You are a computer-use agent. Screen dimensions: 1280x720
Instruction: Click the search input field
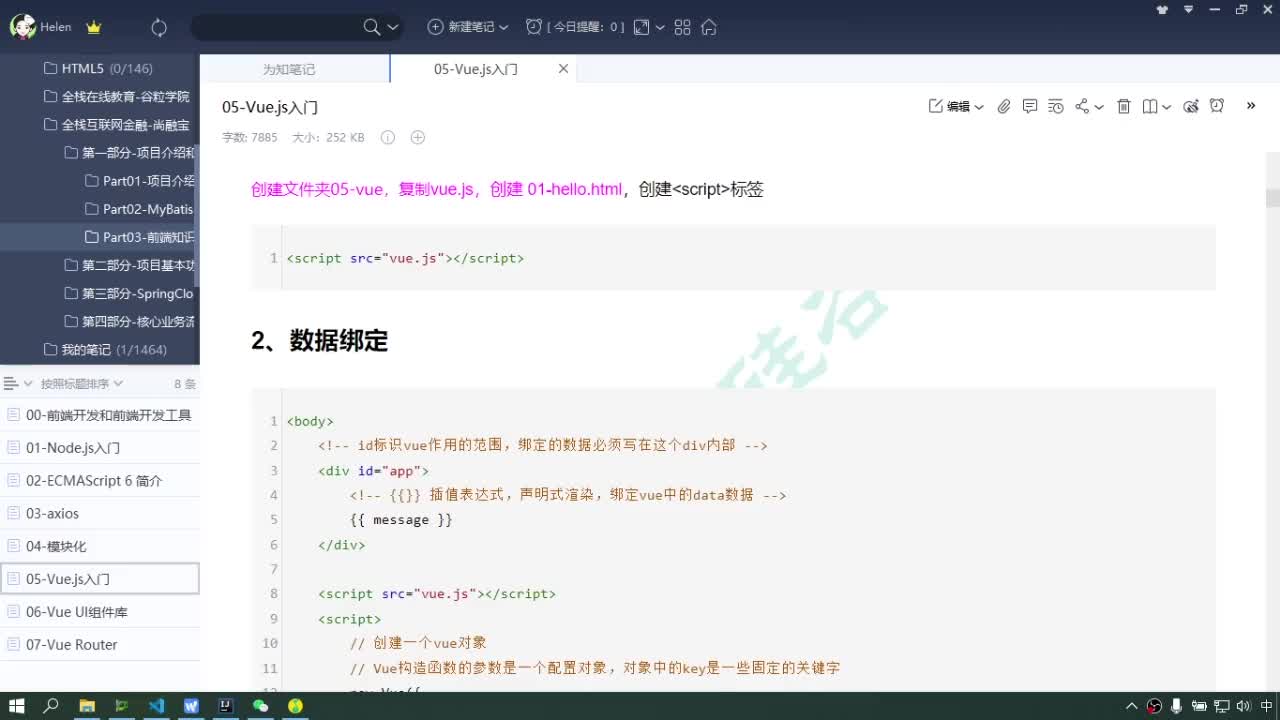click(277, 27)
